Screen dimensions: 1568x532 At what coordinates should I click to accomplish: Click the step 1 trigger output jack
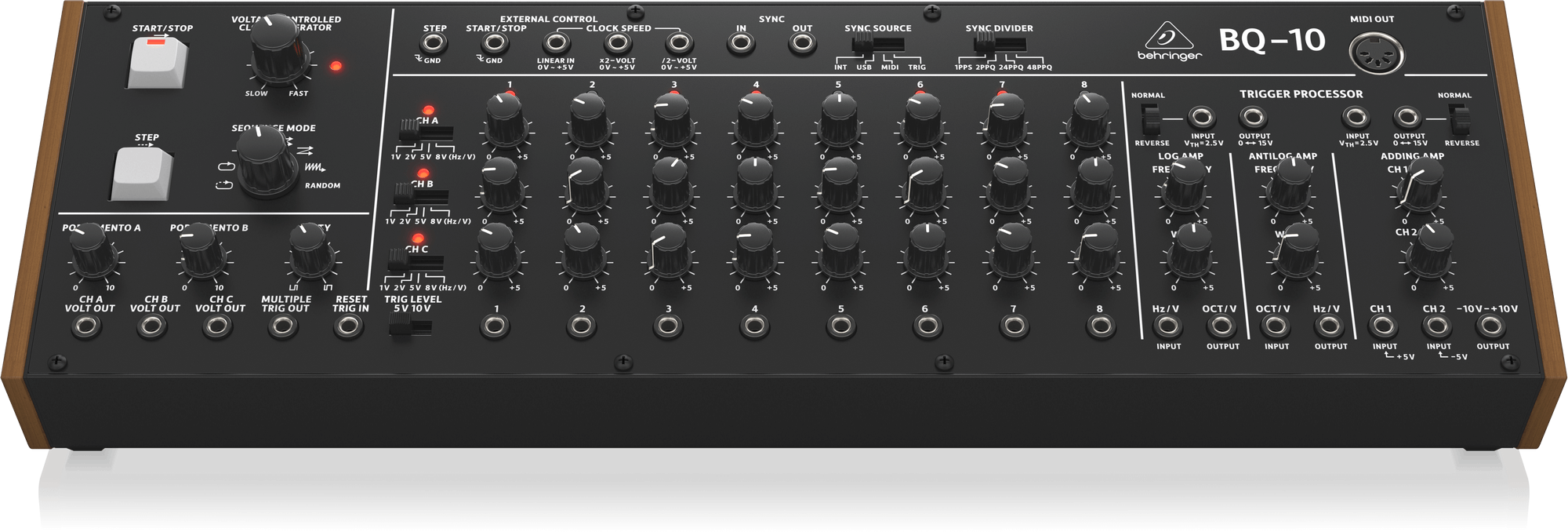point(494,326)
